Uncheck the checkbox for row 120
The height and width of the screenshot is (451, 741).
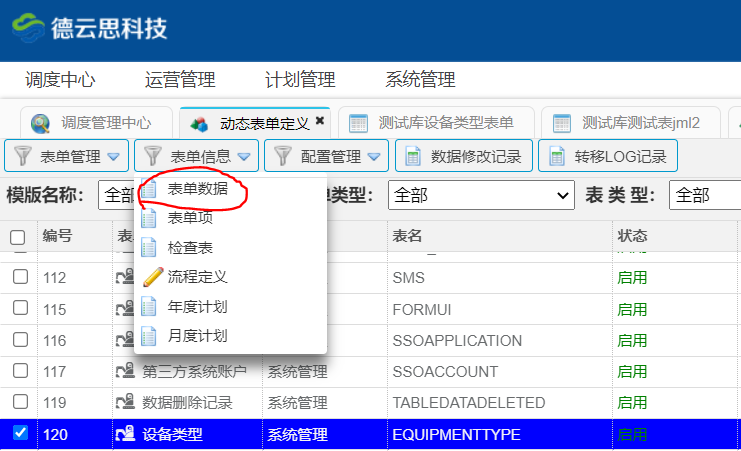point(18,434)
